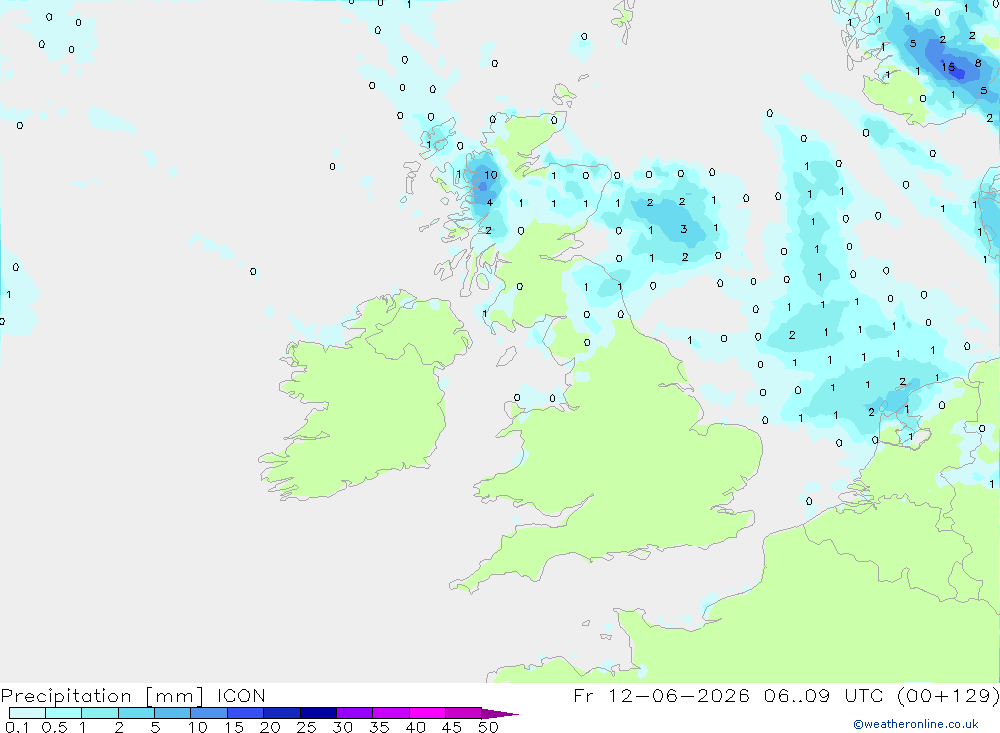The image size is (1000, 733).
Task: Click the '35' legend scale label
Action: pos(379,727)
